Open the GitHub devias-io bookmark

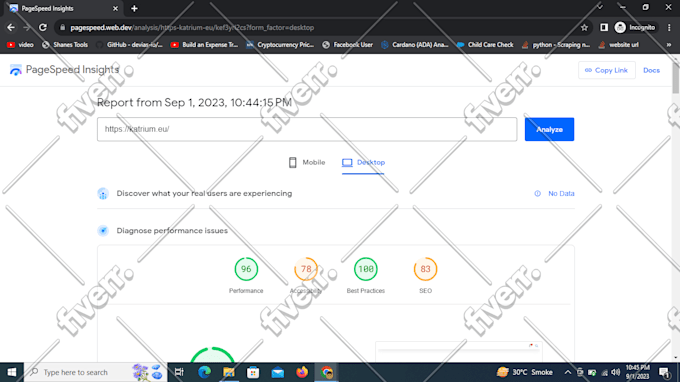(x=130, y=45)
